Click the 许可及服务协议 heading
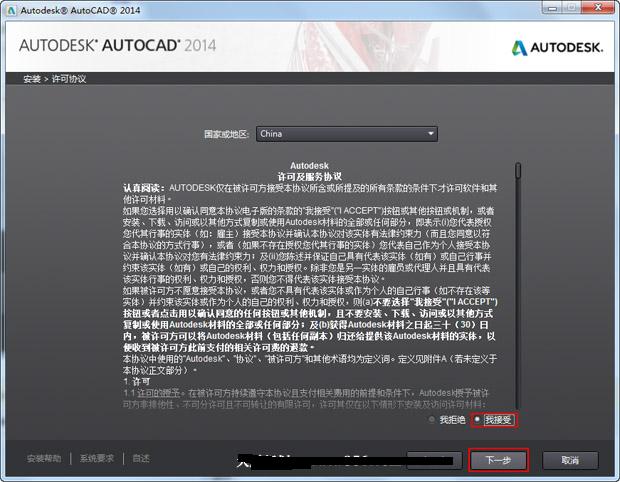This screenshot has height=482, width=620. [x=309, y=176]
